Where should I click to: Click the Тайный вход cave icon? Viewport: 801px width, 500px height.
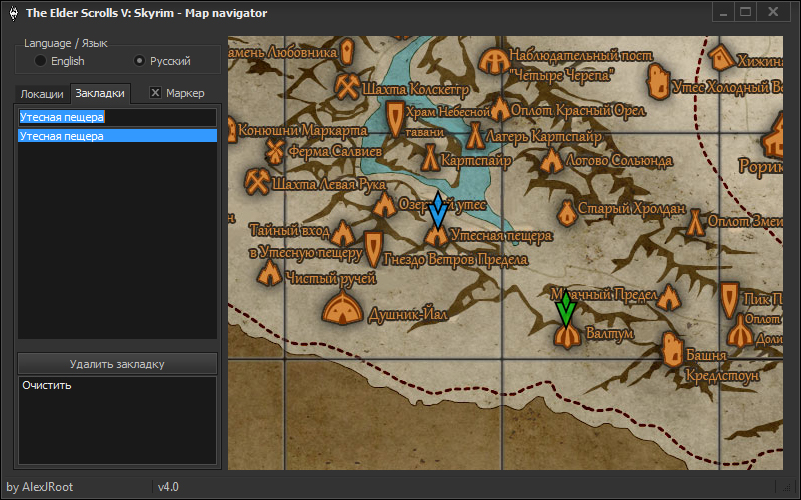pyautogui.click(x=342, y=233)
